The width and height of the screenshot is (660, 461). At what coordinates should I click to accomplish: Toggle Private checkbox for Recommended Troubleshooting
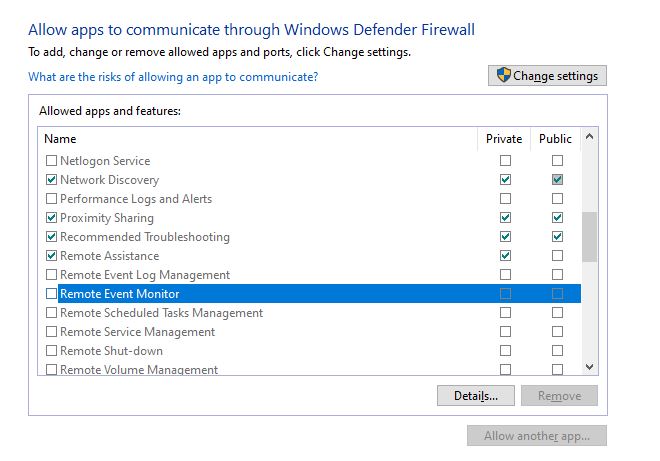[506, 237]
